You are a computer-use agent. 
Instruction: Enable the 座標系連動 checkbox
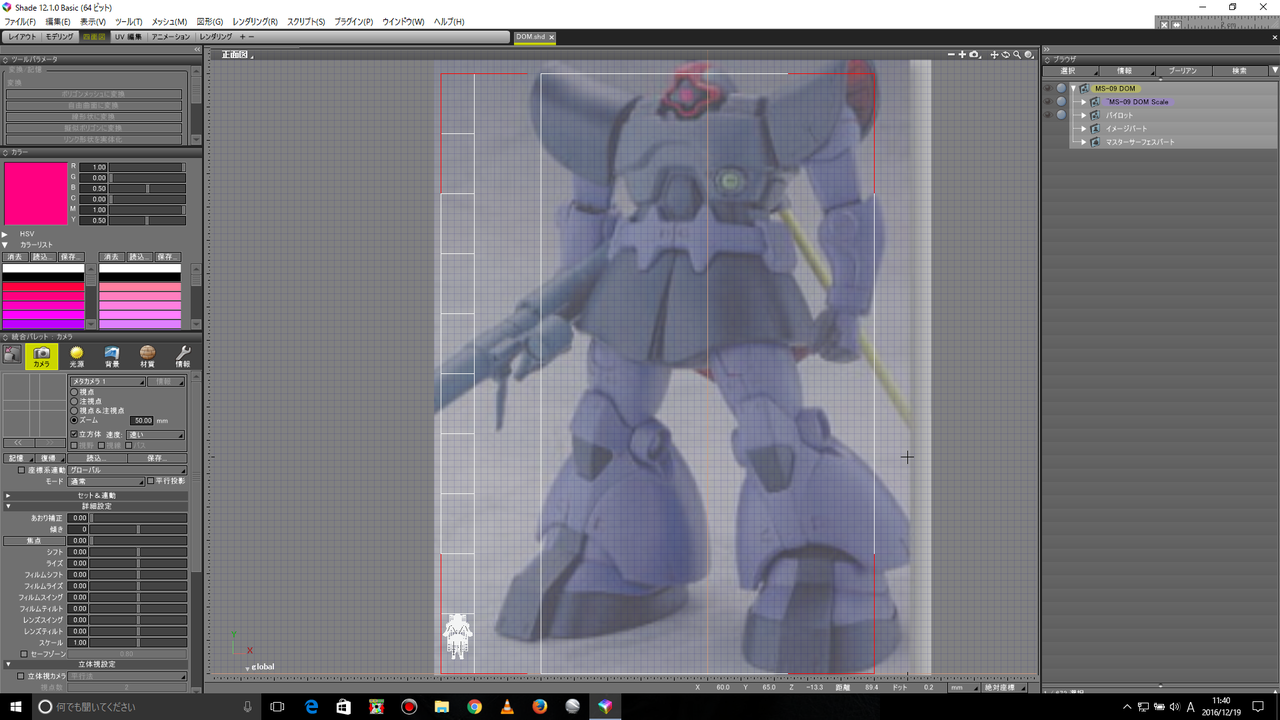pos(22,470)
